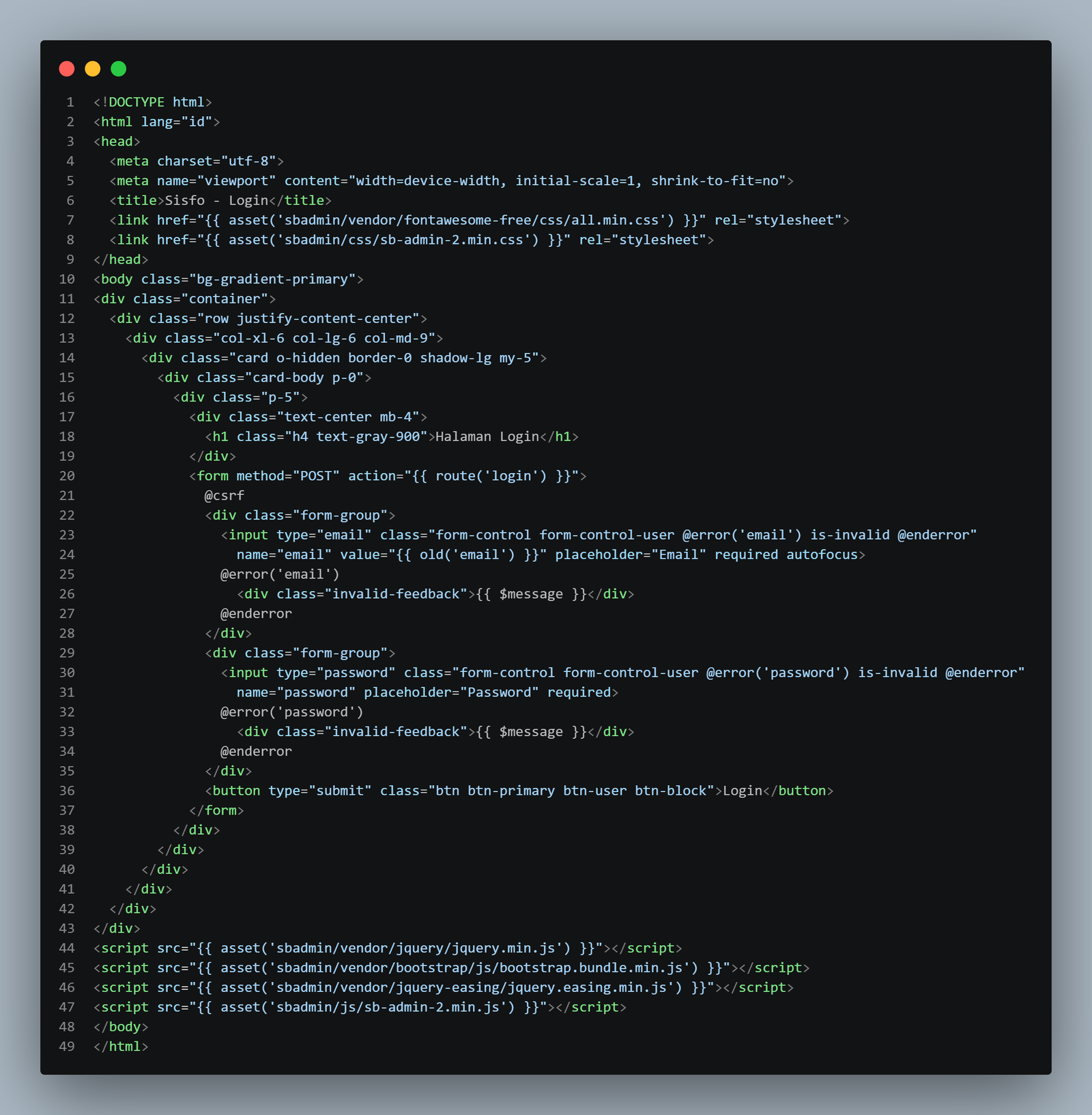The height and width of the screenshot is (1115, 1092).
Task: Click the name="password" placeholder line
Action: 428,693
